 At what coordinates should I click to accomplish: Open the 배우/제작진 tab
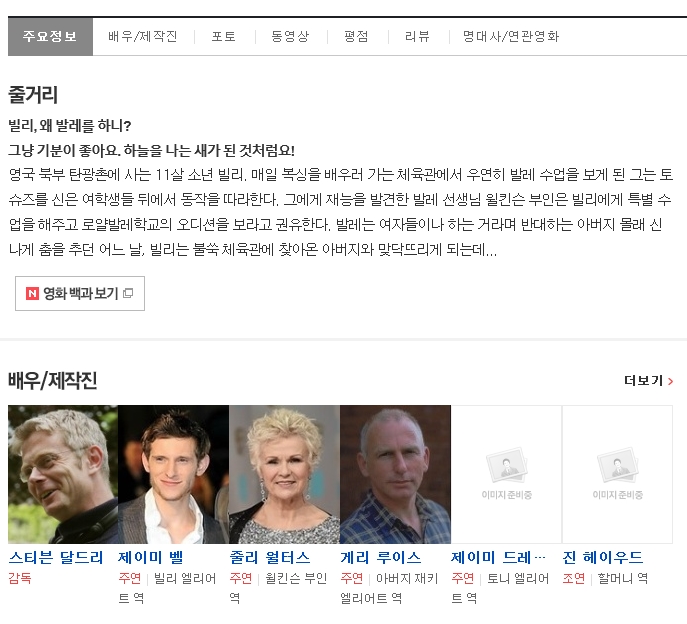(x=143, y=36)
